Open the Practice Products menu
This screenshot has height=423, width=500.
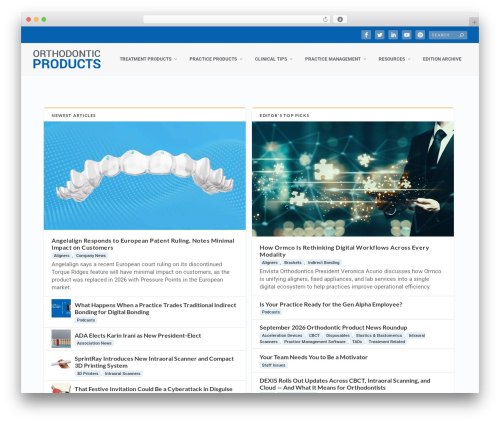[x=213, y=59]
